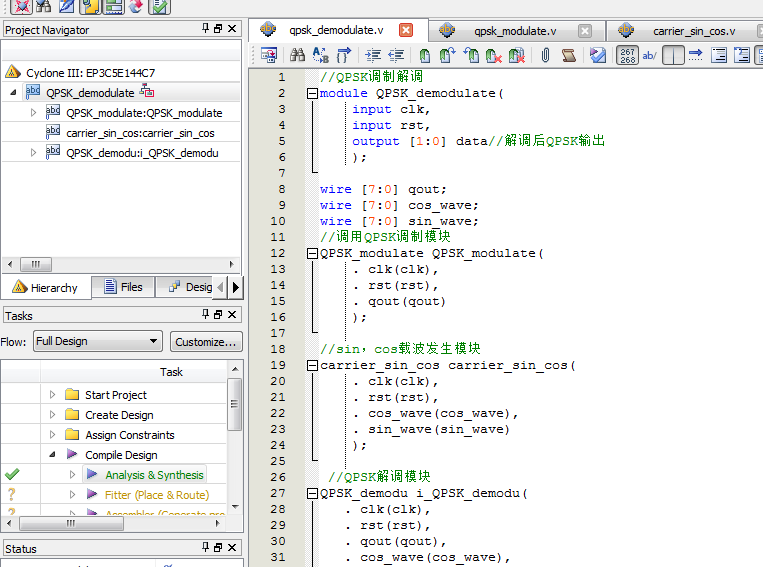The image size is (763, 567).
Task: Open the Flow dropdown showing Full Design
Action: pyautogui.click(x=97, y=341)
